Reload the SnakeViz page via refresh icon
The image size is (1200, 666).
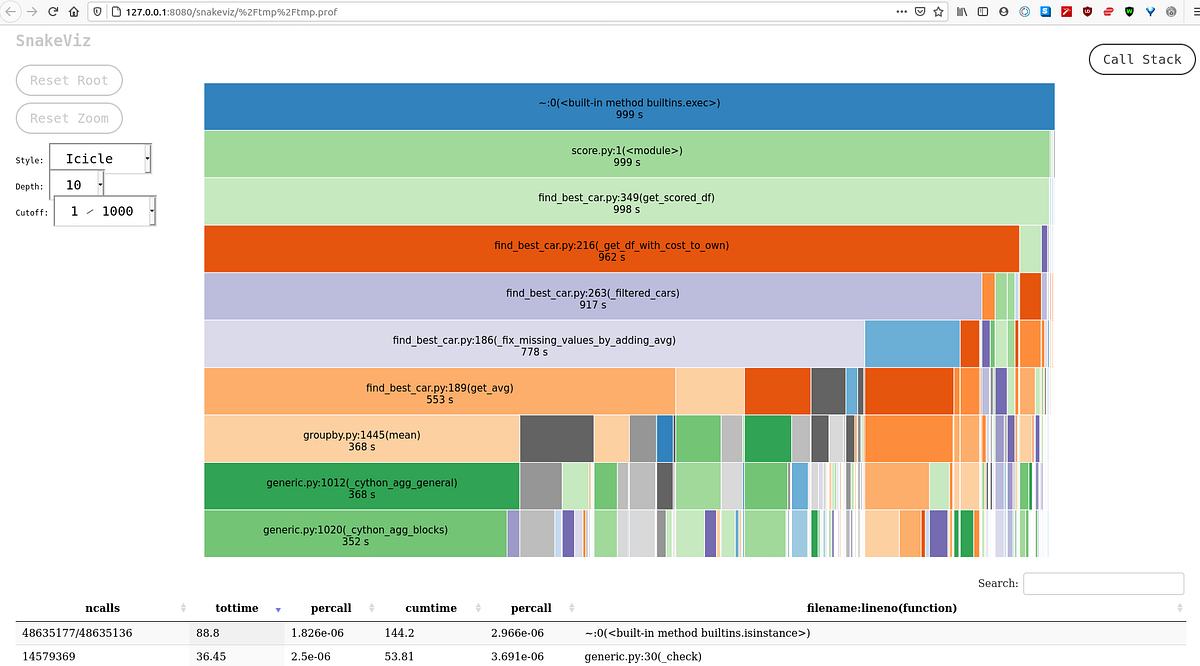coord(50,12)
